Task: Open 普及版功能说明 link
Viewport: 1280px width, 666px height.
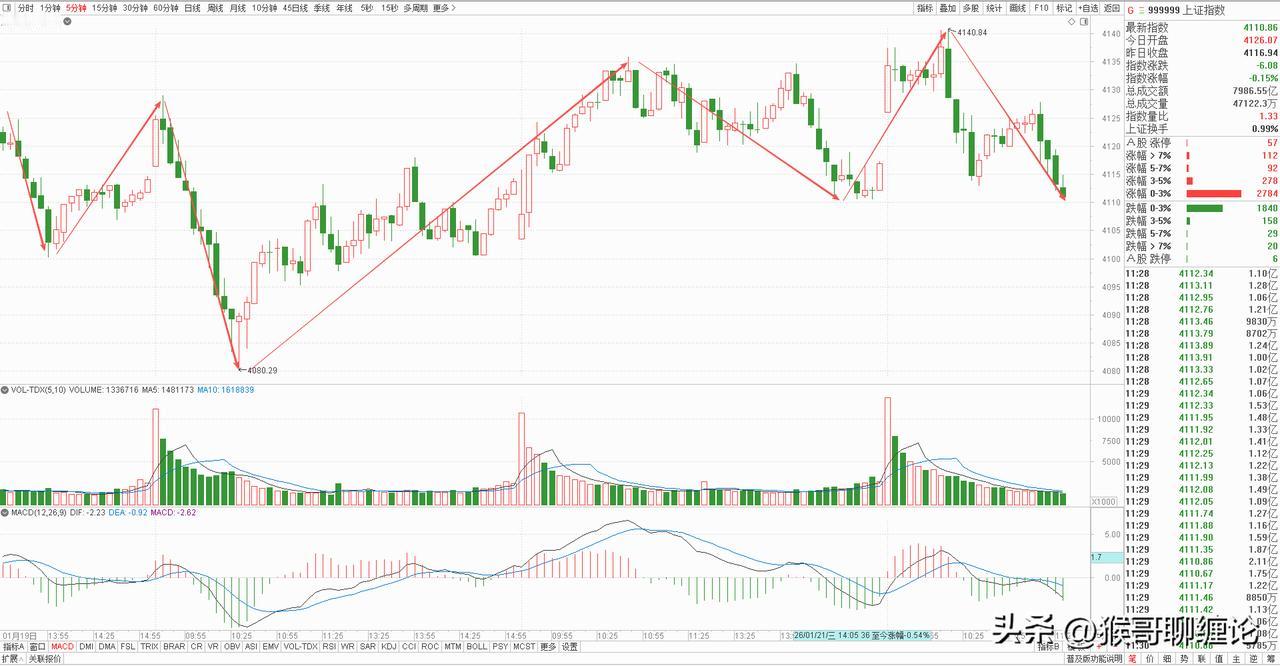Action: point(1093,659)
